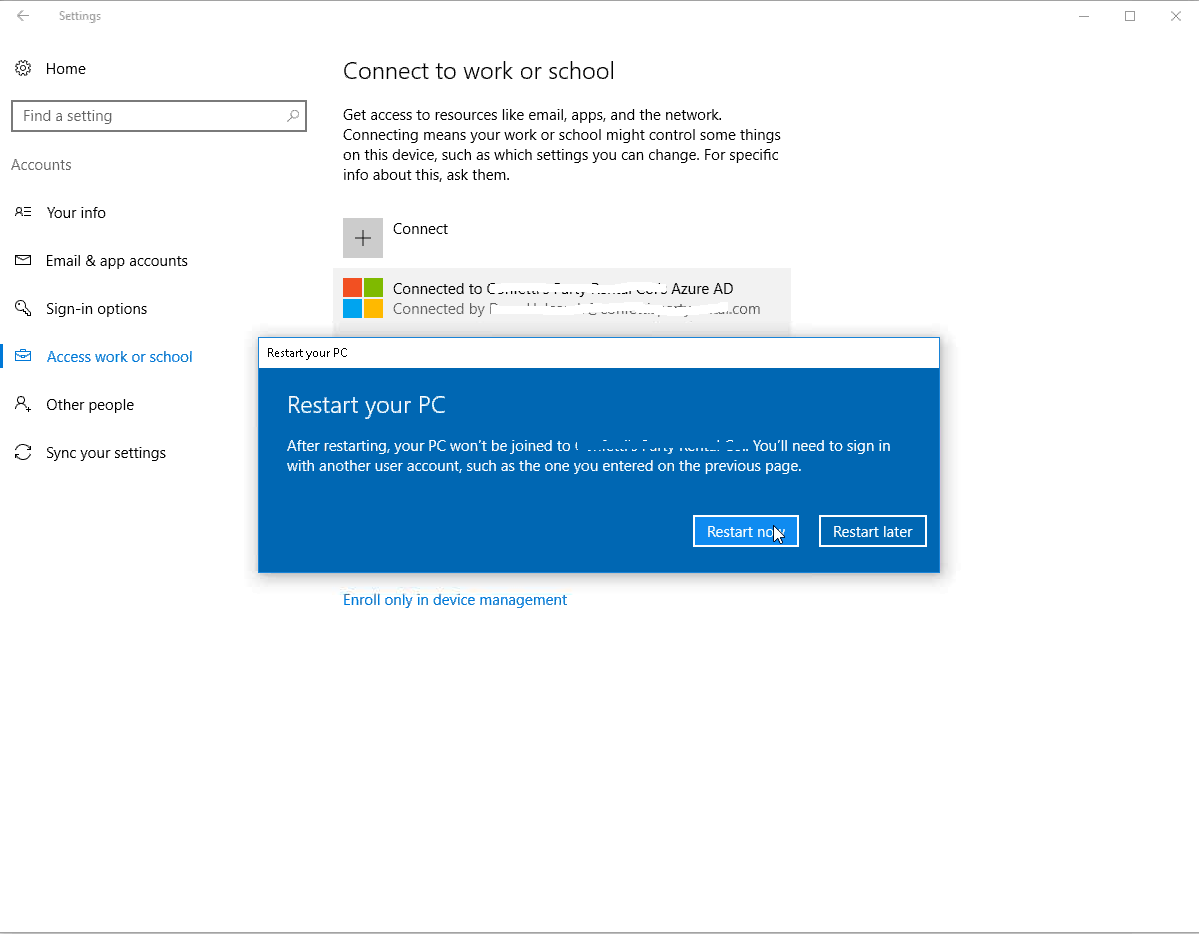Screen dimensions: 1199x934
Task: Focus the Find a setting search box
Action: (150, 116)
